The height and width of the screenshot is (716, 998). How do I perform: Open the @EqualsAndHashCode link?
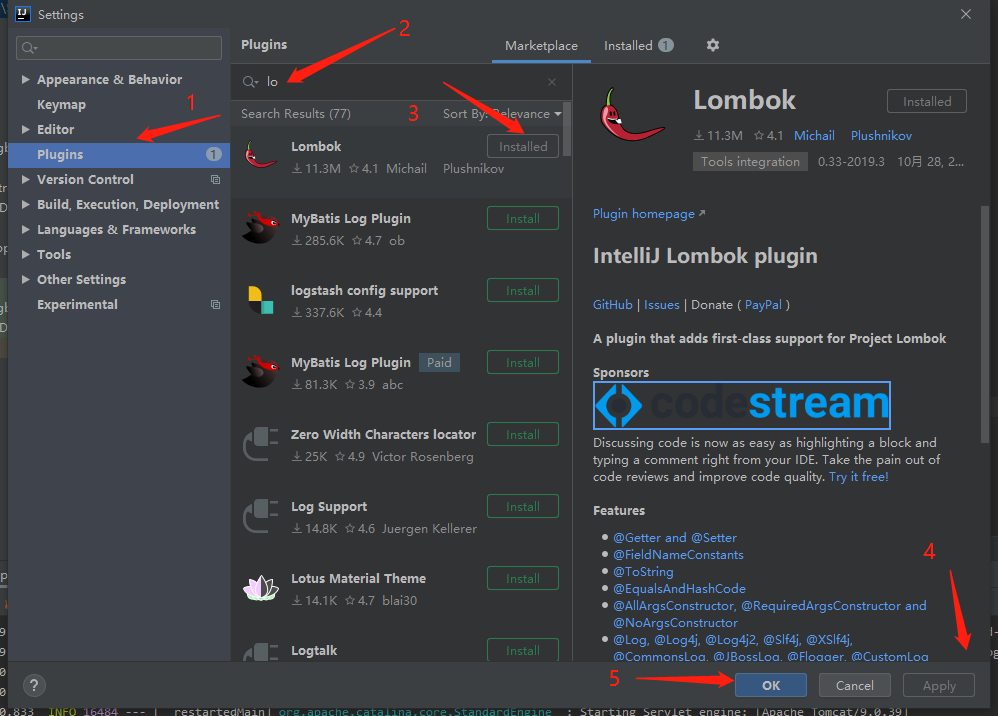(679, 589)
